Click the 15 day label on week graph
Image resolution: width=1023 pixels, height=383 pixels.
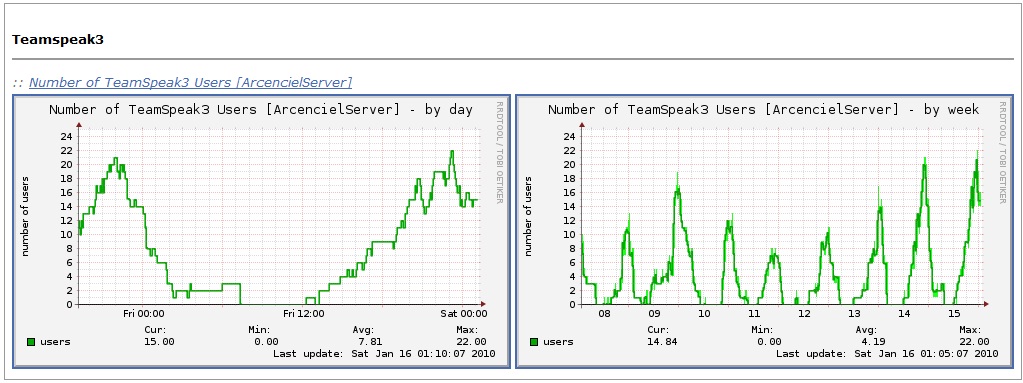(954, 313)
